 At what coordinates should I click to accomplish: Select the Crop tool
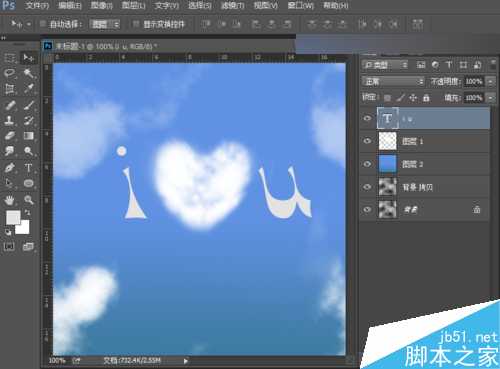pos(10,89)
